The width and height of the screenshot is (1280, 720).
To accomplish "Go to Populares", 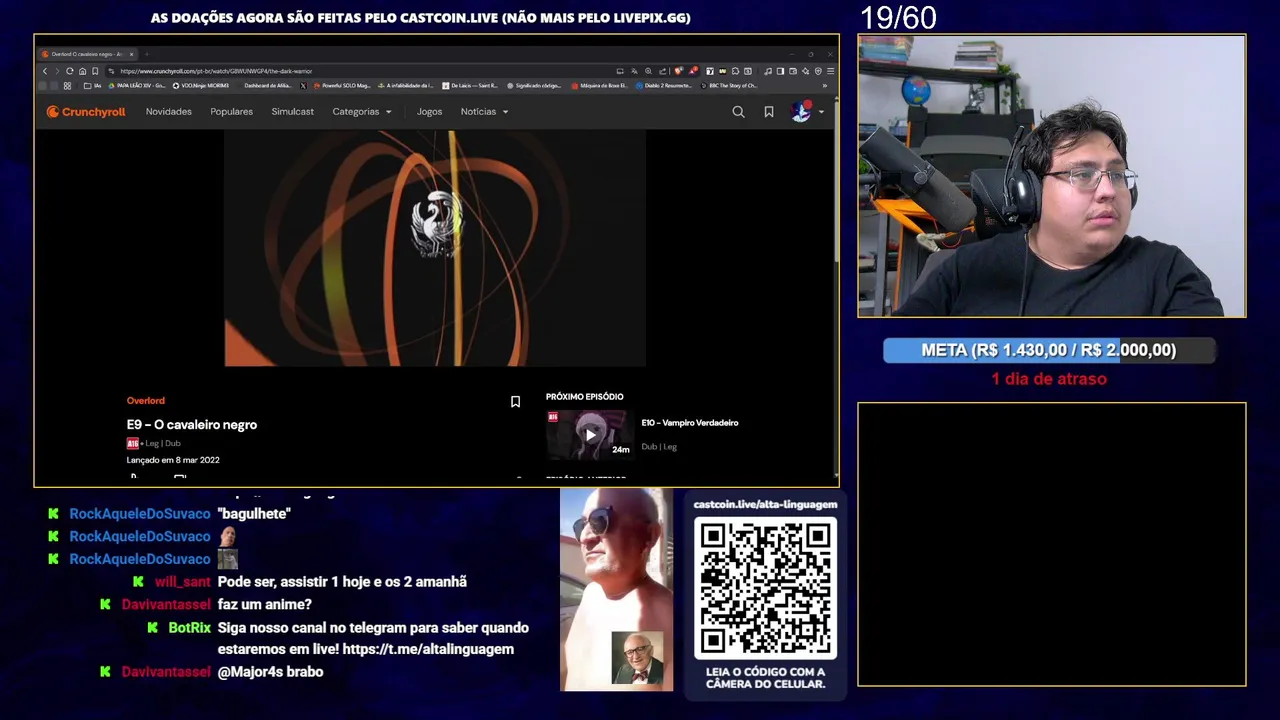I will [232, 112].
